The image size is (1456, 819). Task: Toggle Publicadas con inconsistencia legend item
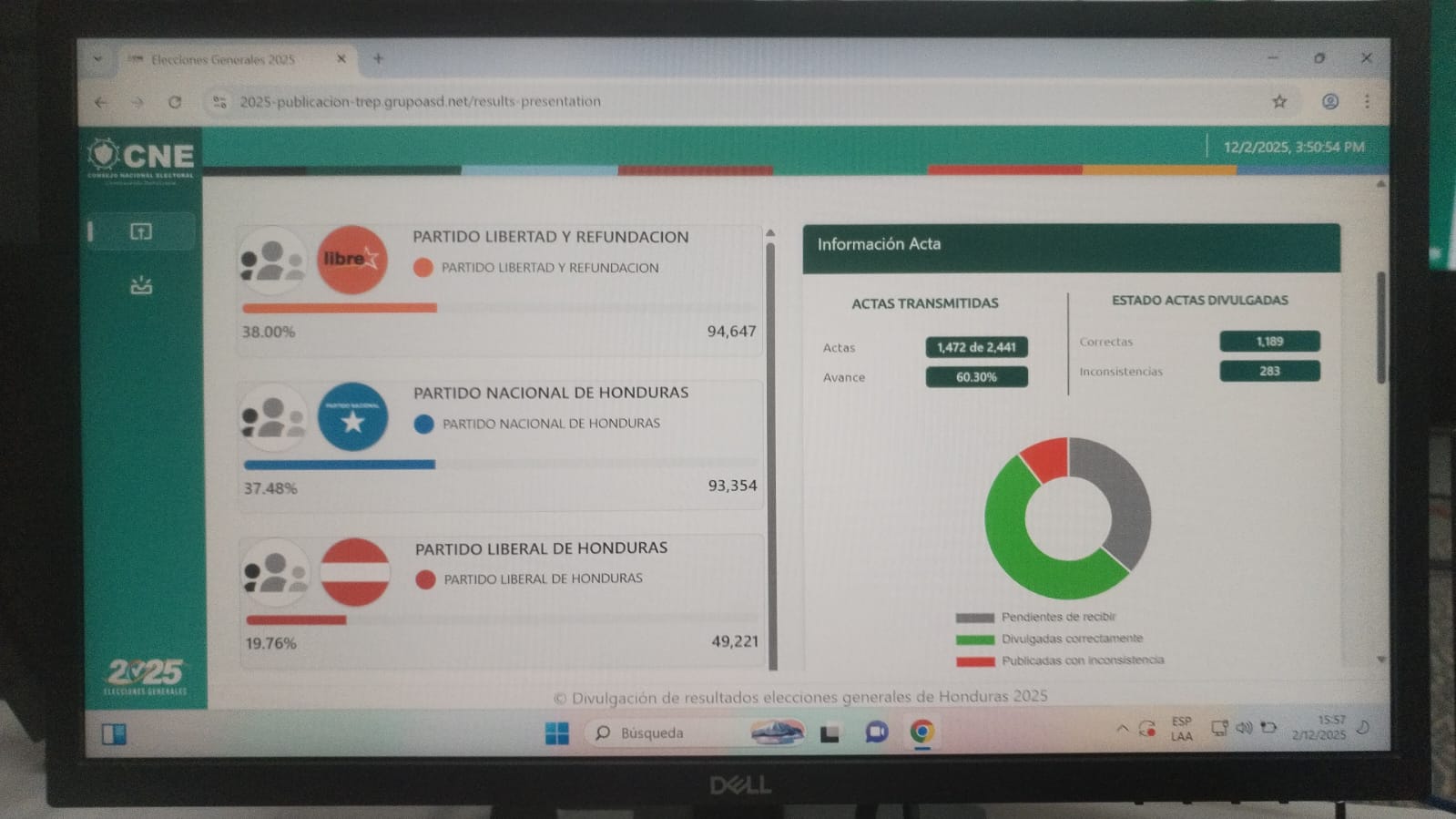tap(1082, 660)
